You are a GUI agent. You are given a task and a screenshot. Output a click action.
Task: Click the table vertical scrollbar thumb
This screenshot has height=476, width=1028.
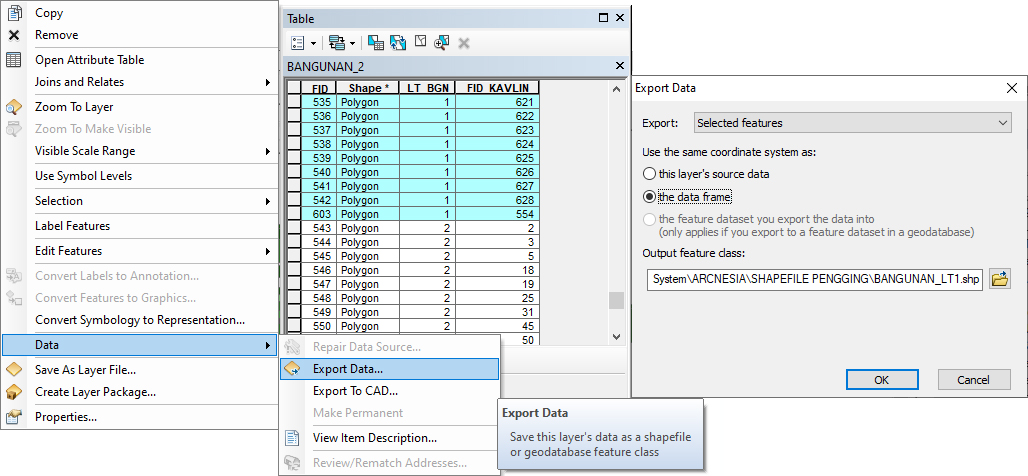pos(616,300)
